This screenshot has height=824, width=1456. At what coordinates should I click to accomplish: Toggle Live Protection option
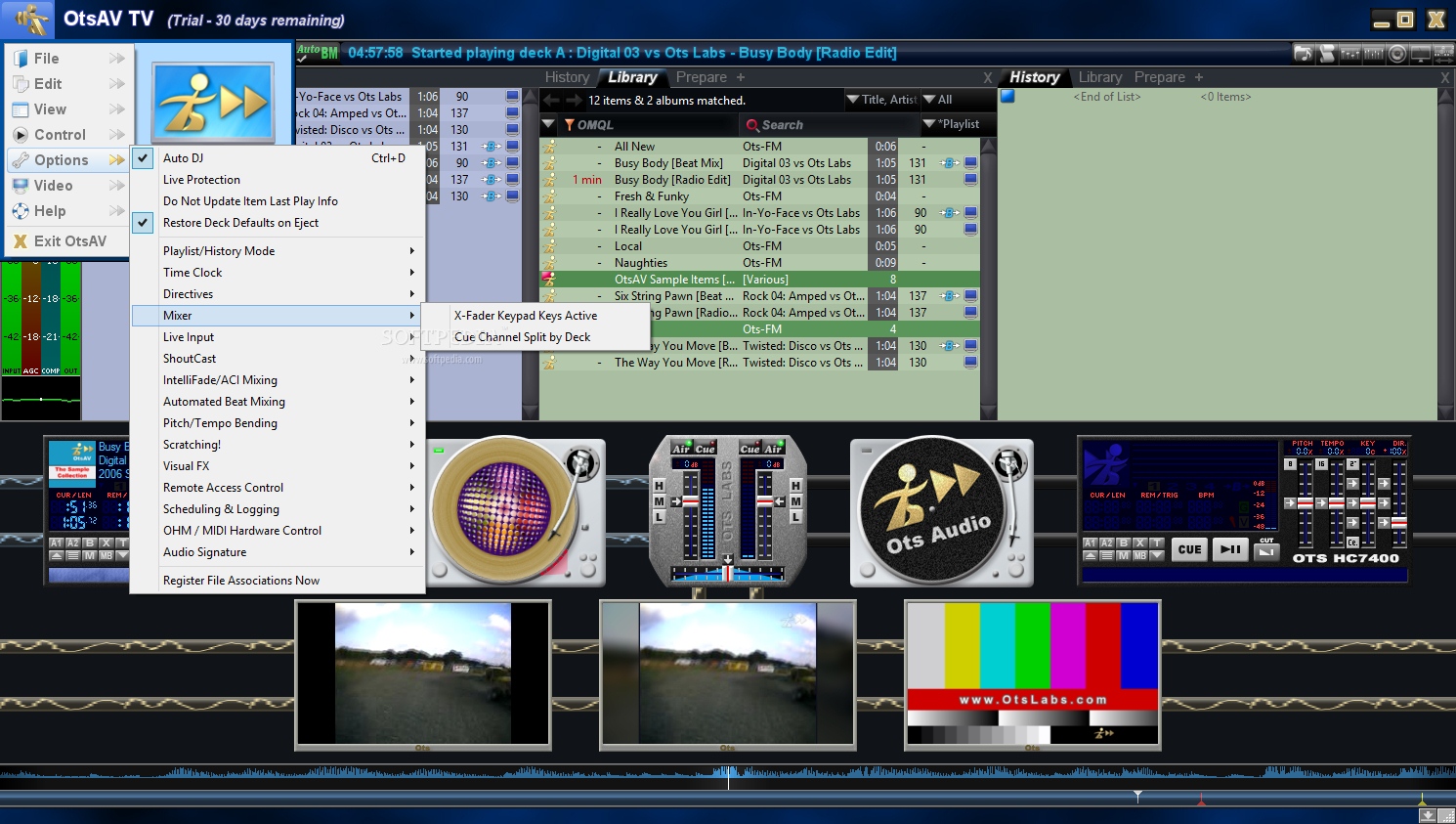[x=278, y=180]
